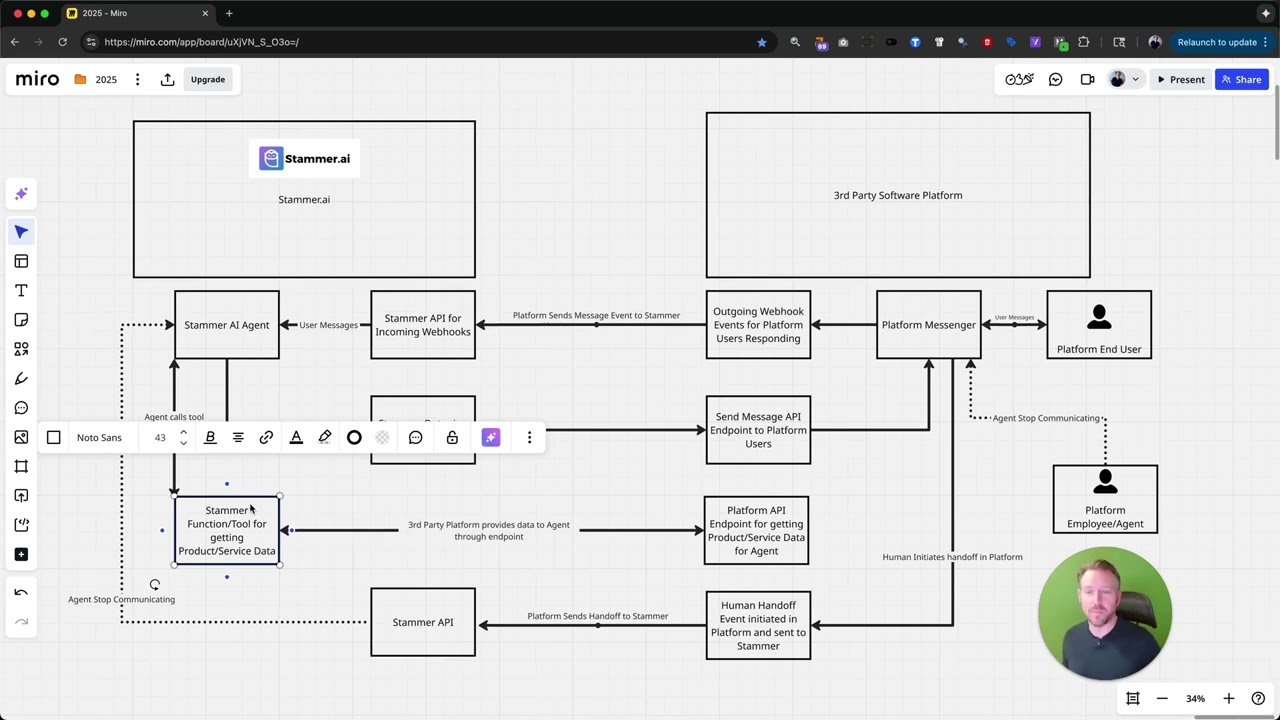Toggle bold text formatting
Screen dimensions: 1280x720
point(210,437)
